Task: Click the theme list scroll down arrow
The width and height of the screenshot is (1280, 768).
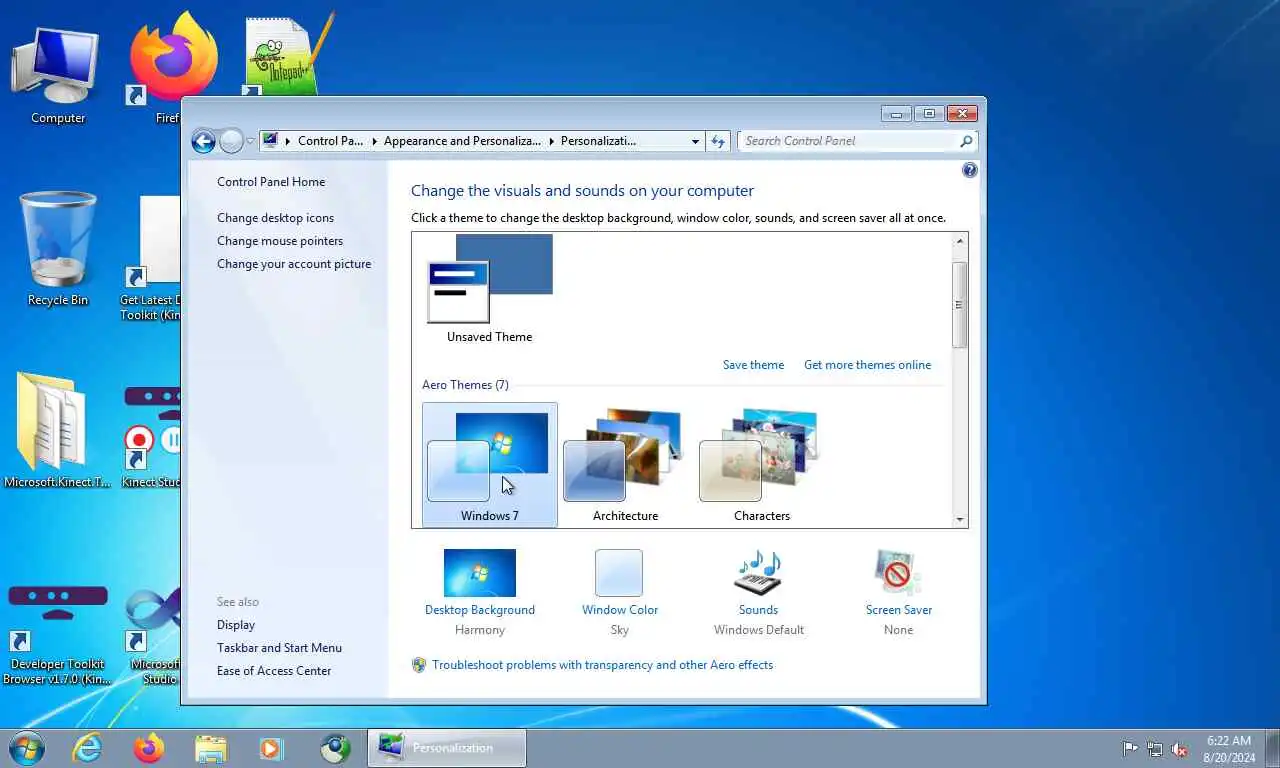Action: coord(960,520)
